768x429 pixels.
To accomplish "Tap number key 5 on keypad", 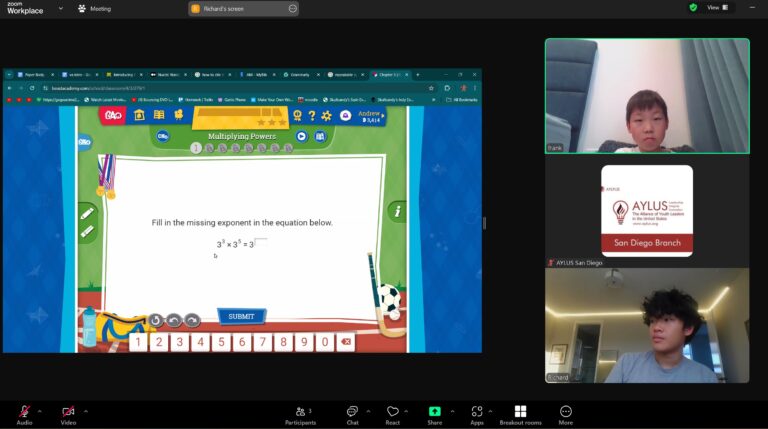I will 221,342.
